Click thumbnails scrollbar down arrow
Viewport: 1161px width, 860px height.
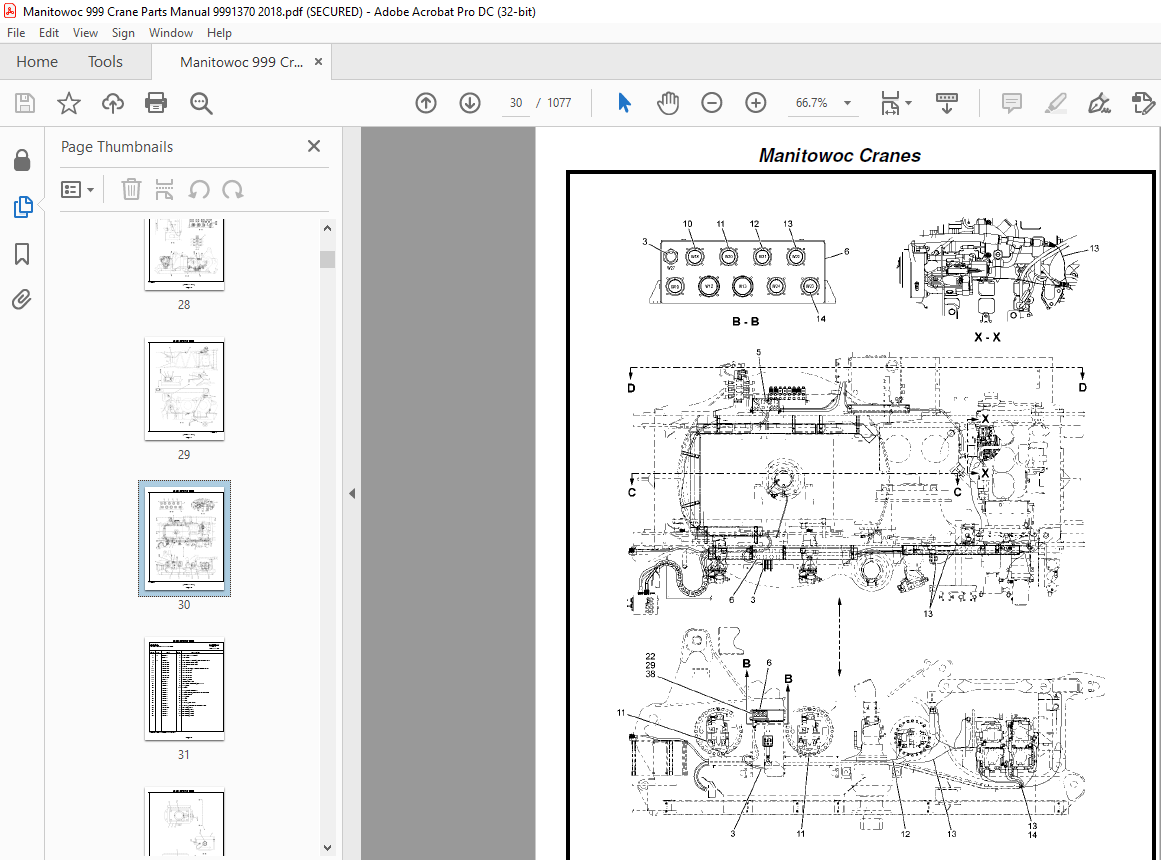(327, 847)
